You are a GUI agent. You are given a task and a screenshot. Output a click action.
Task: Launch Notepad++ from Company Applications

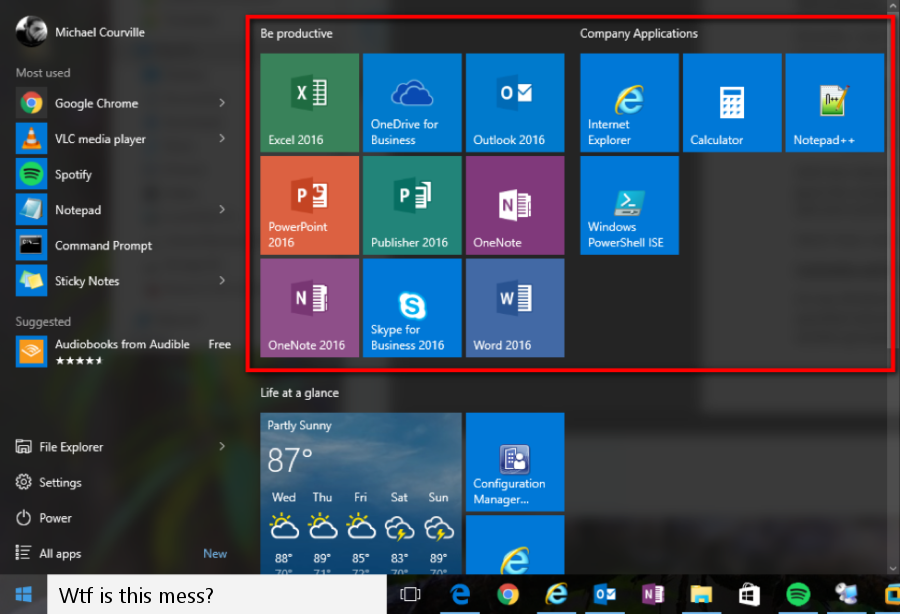click(x=833, y=102)
